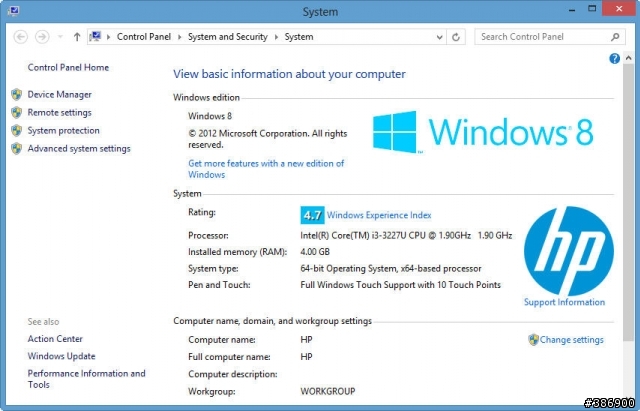The image size is (640, 411).
Task: Expand chevron after Control Panel breadcrumb
Action: pos(179,37)
